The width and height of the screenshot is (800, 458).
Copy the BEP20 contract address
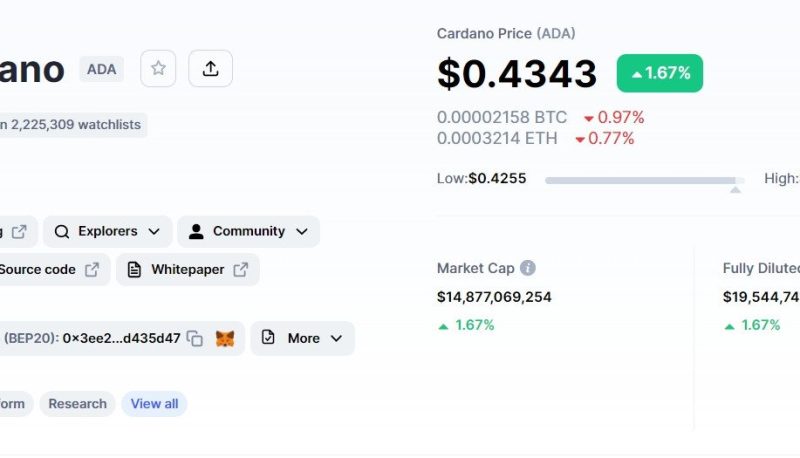tap(194, 338)
